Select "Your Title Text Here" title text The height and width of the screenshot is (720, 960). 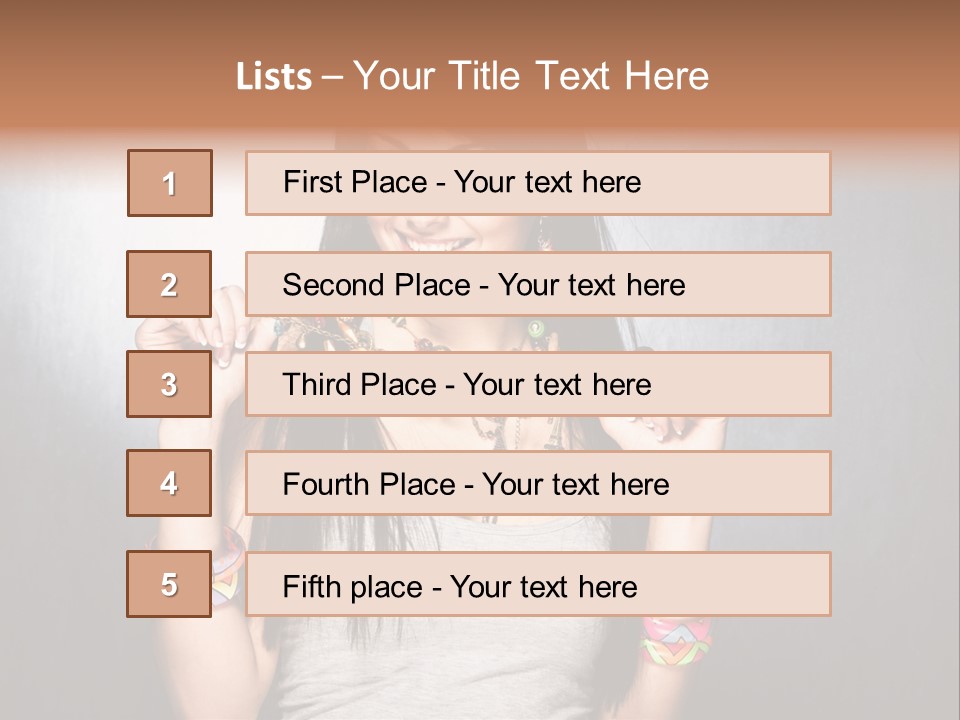point(531,77)
